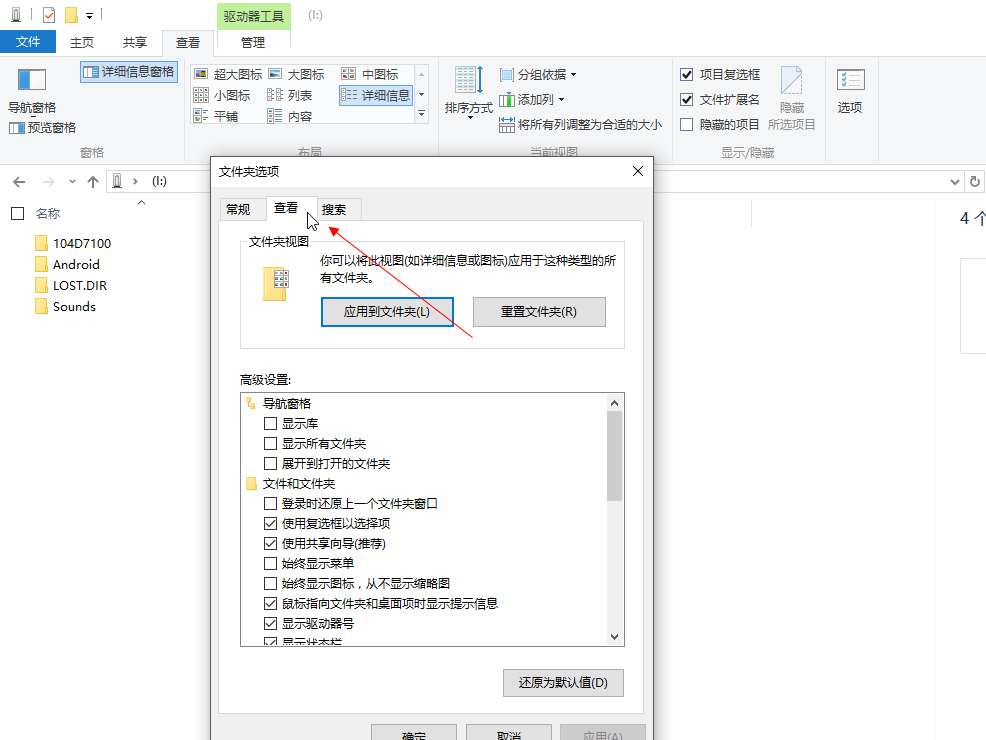
Task: Select Content (内容) layout
Action: [x=289, y=116]
